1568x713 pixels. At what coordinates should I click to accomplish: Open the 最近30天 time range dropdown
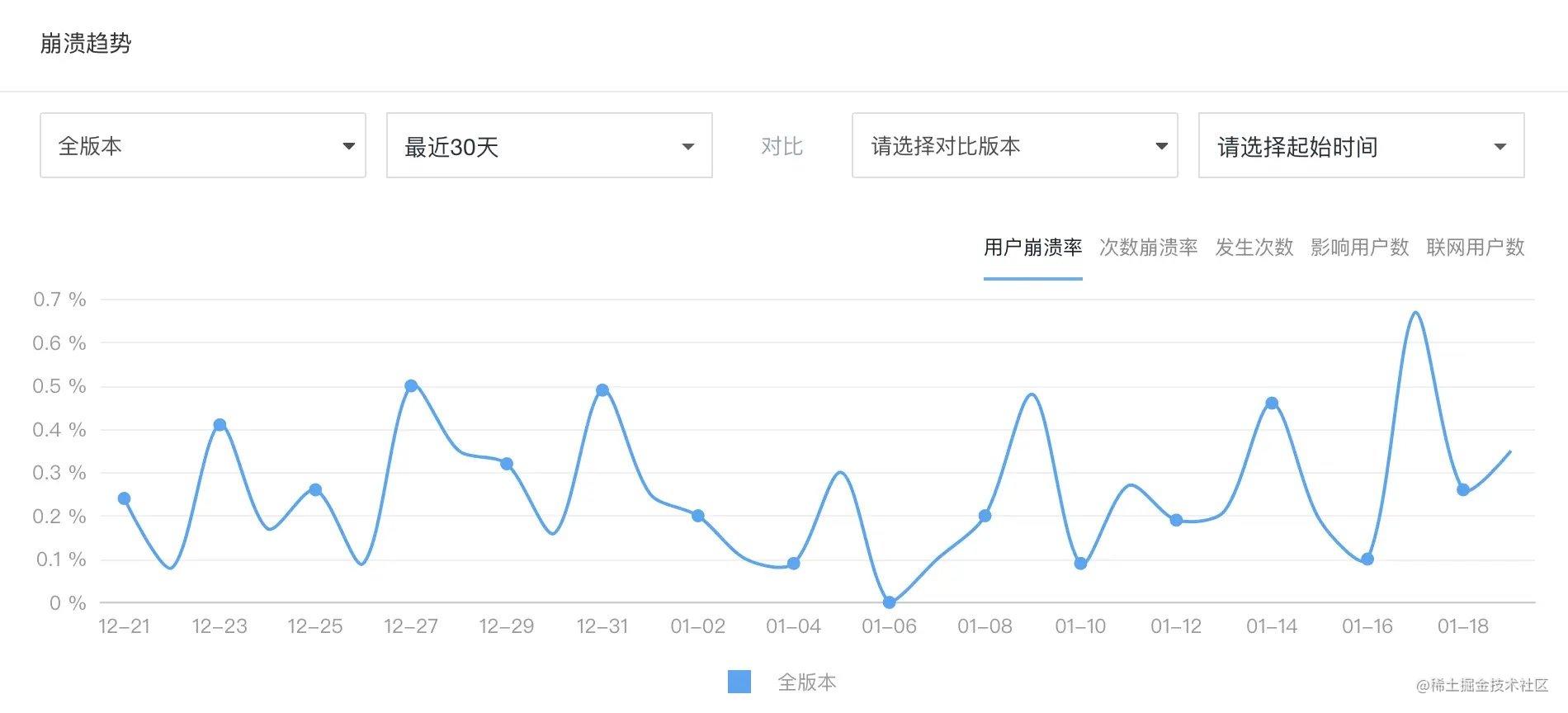coord(550,145)
